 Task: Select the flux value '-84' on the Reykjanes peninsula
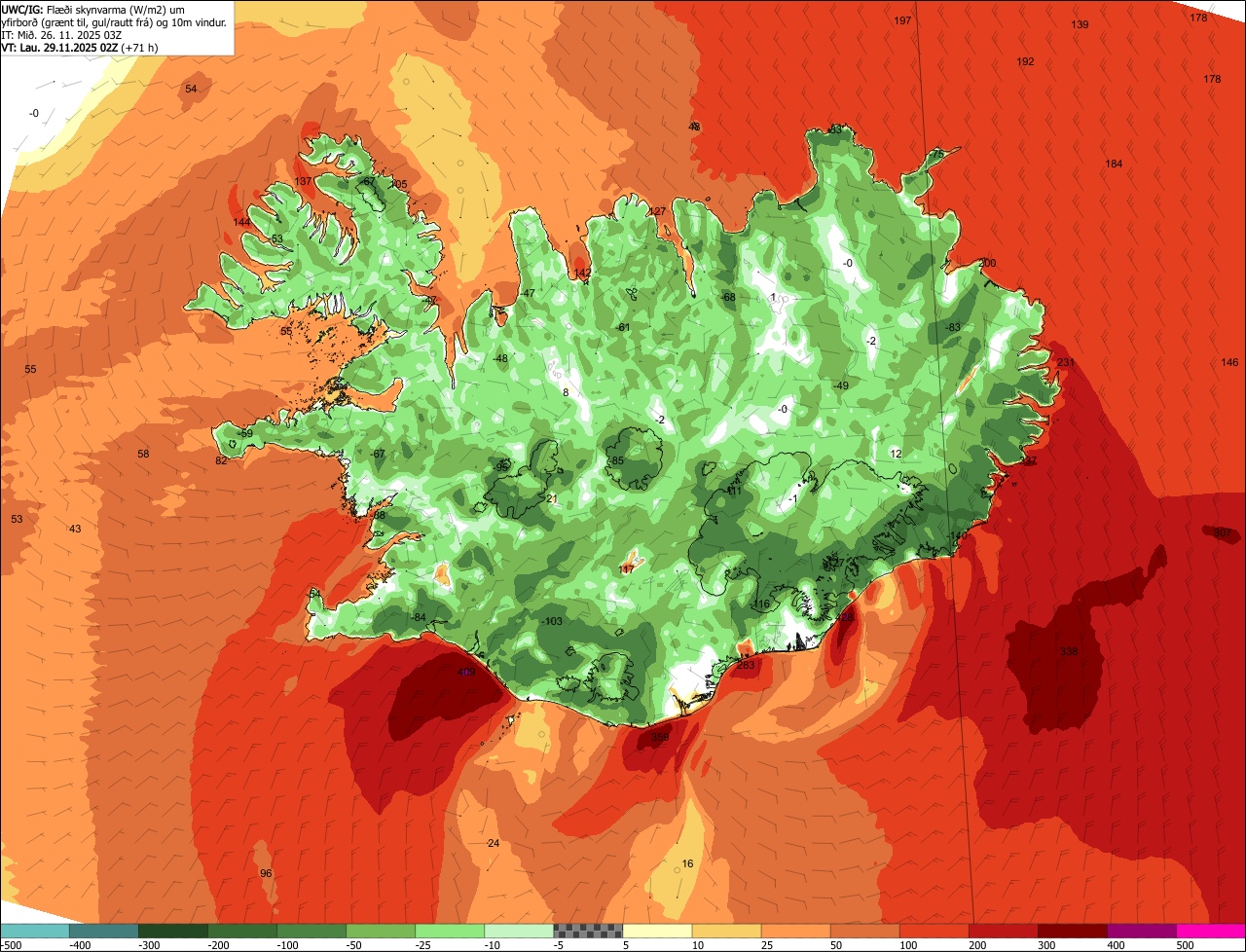(418, 618)
